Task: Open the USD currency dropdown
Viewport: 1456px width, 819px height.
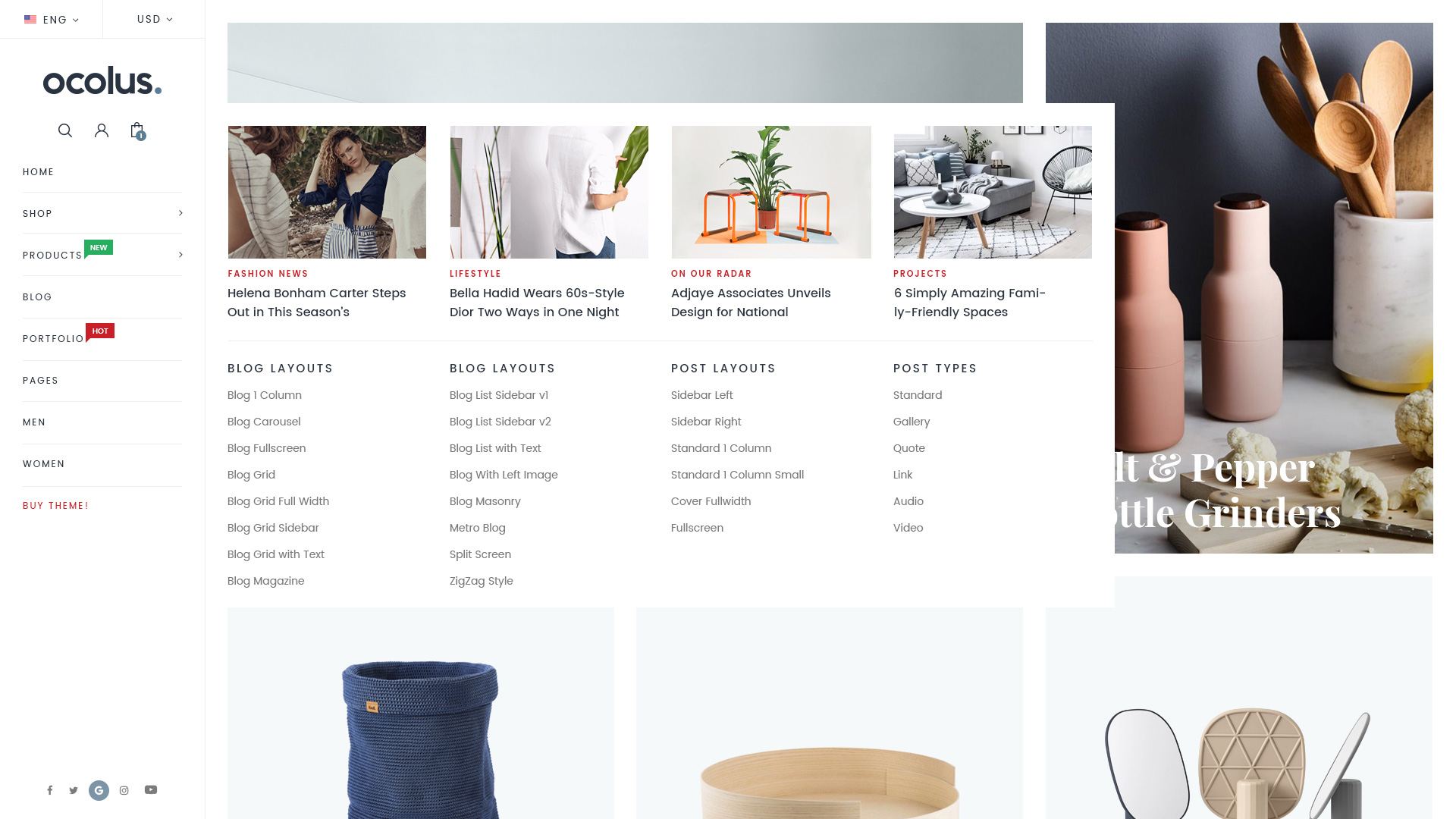Action: 155,19
